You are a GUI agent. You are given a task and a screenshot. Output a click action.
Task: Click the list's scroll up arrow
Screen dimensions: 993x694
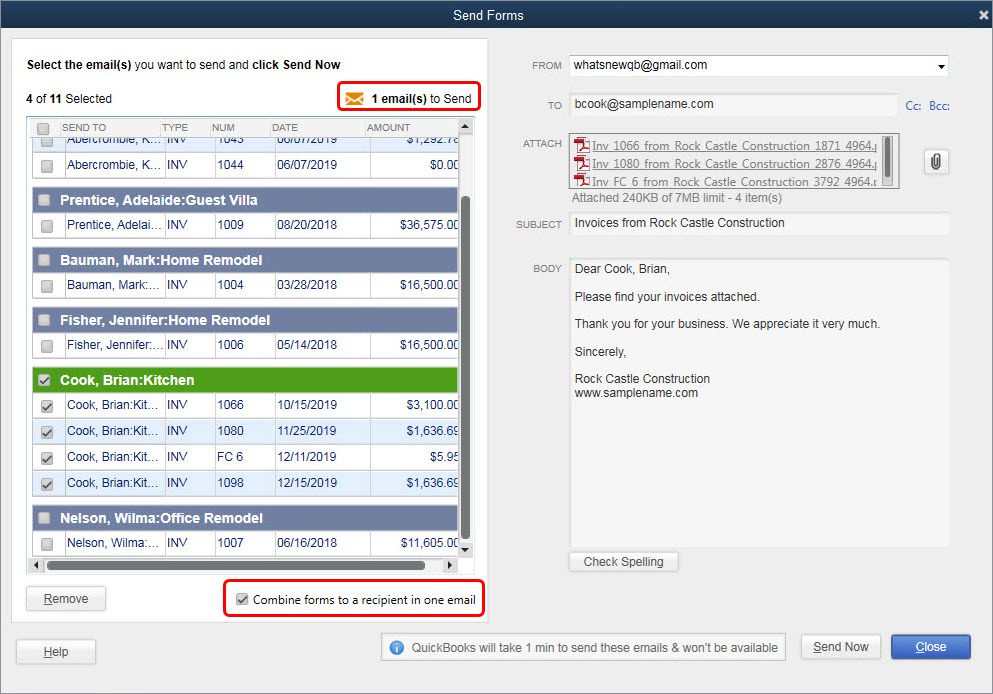point(465,128)
